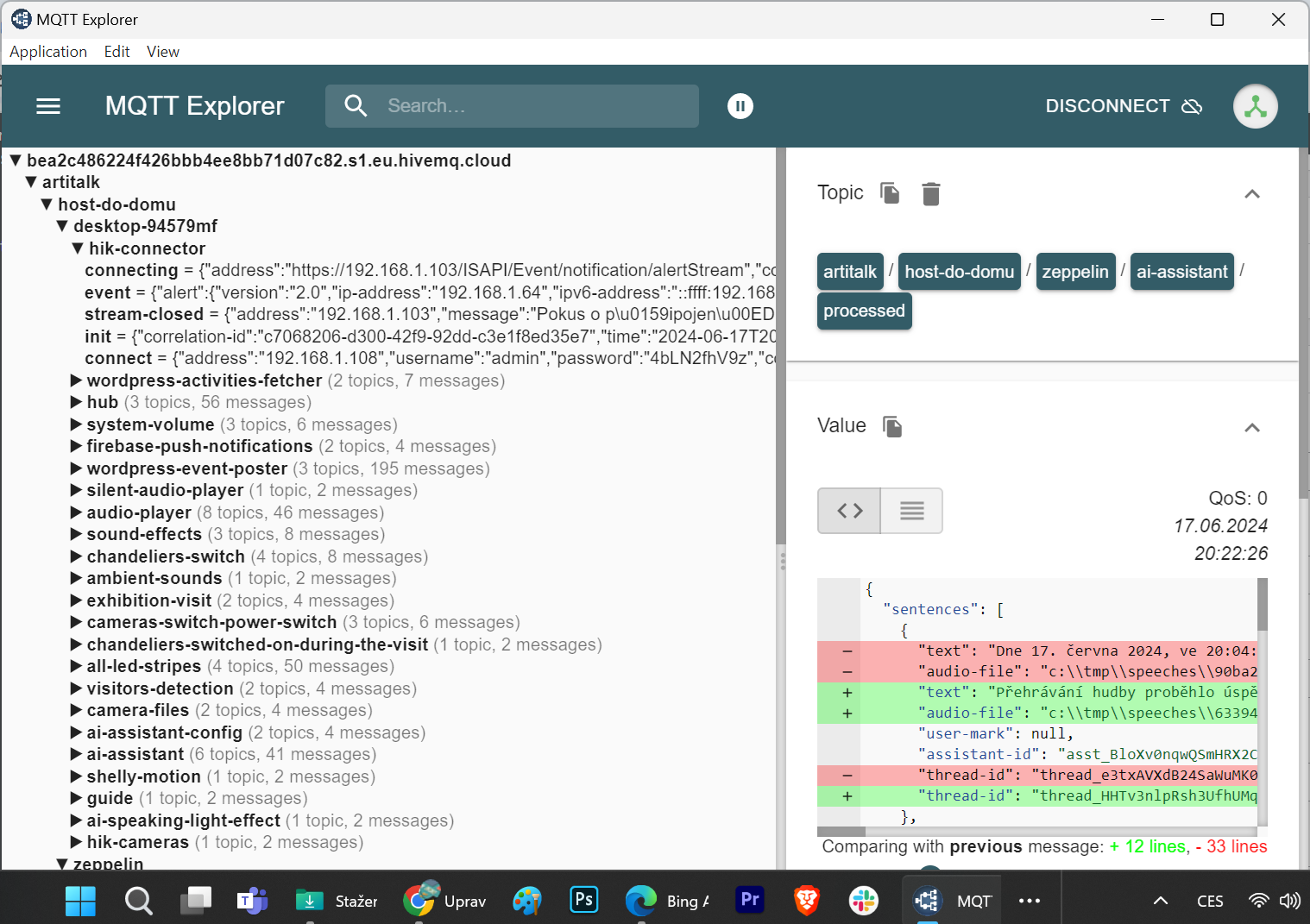This screenshot has width=1310, height=924.
Task: Click the cloud-off disconnect icon
Action: pos(1192,106)
